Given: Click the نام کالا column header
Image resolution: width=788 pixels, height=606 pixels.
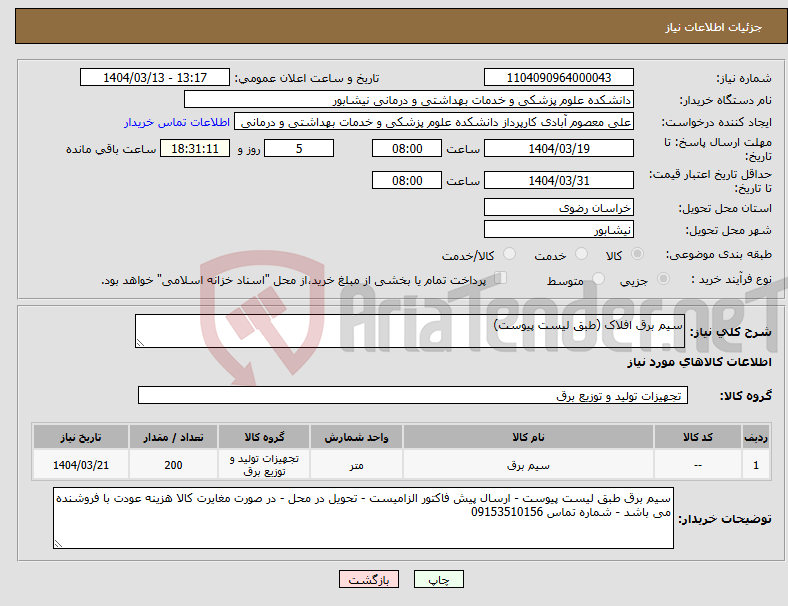Looking at the screenshot, I should (x=528, y=437).
